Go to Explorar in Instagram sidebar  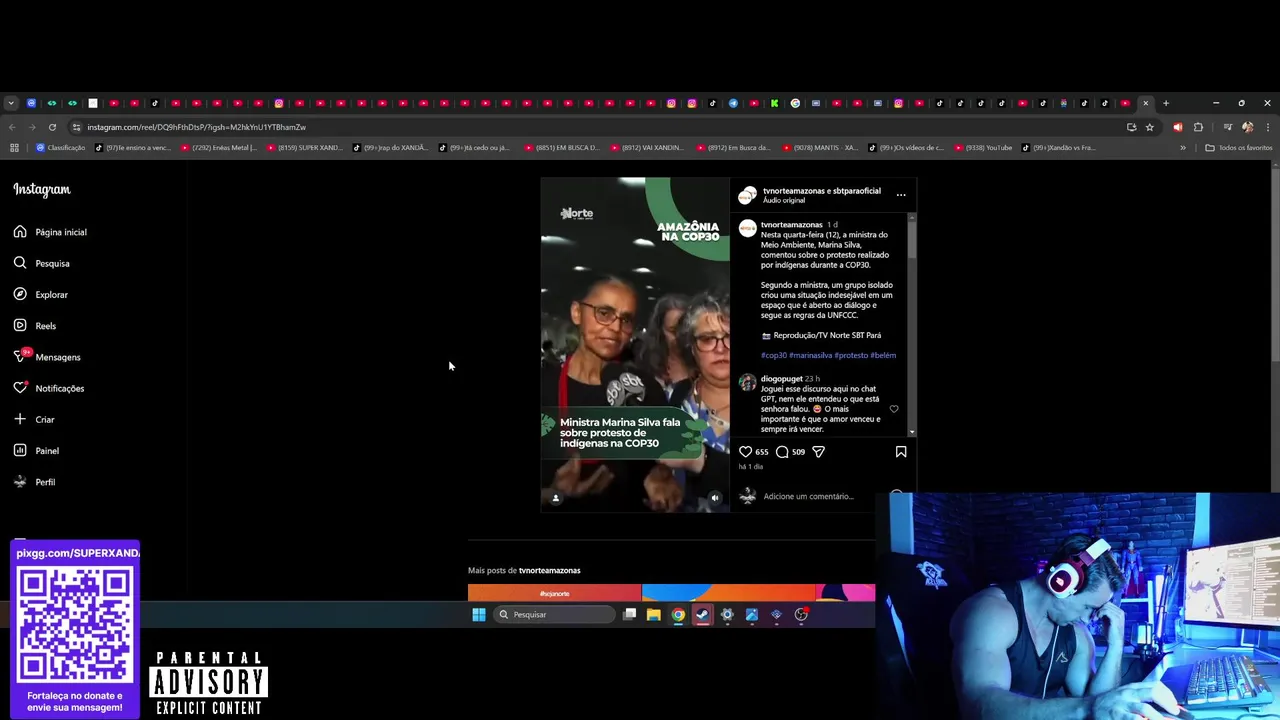pos(41,295)
